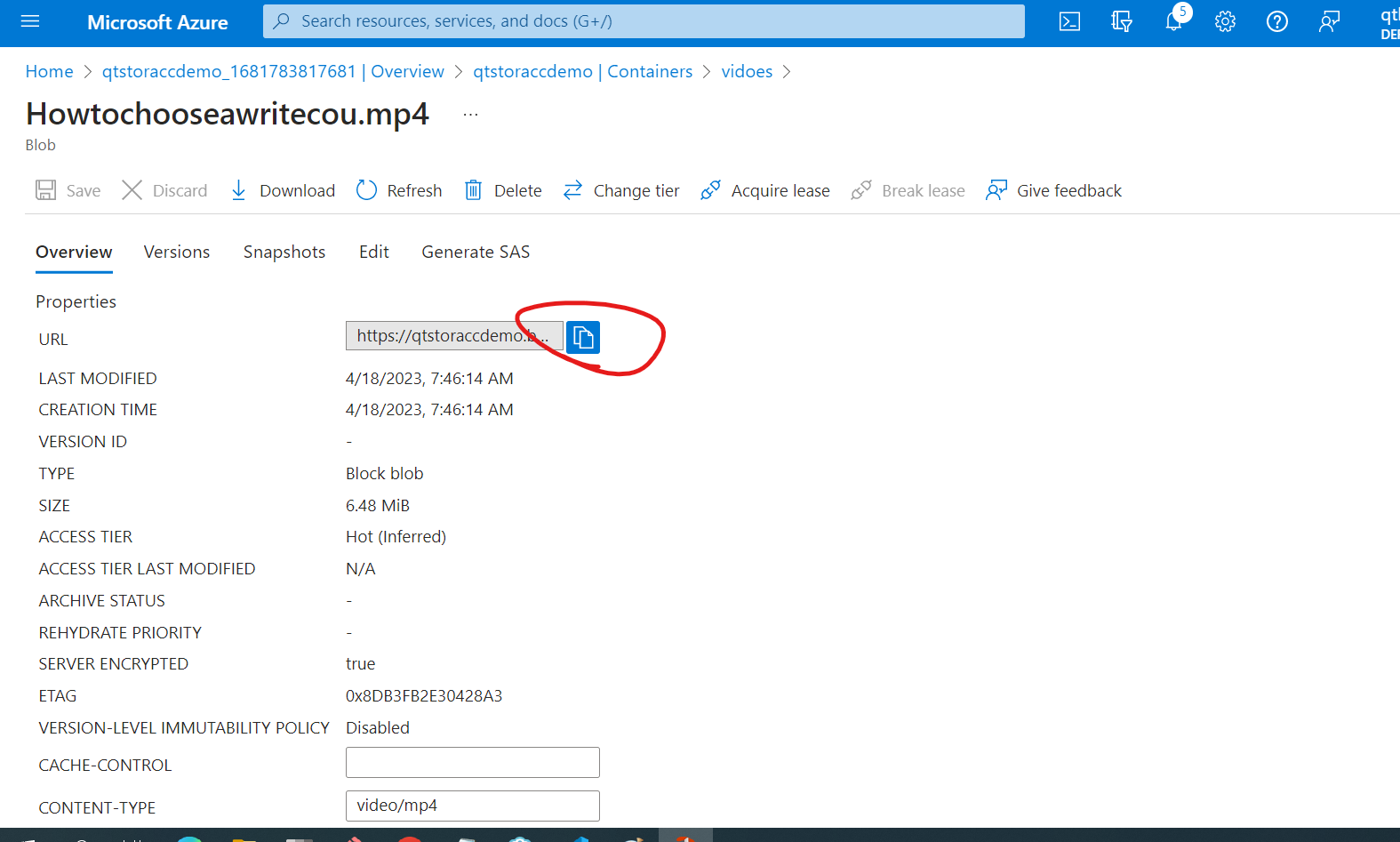Open vidoes container breadcrumb
The width and height of the screenshot is (1400, 842).
tap(747, 71)
